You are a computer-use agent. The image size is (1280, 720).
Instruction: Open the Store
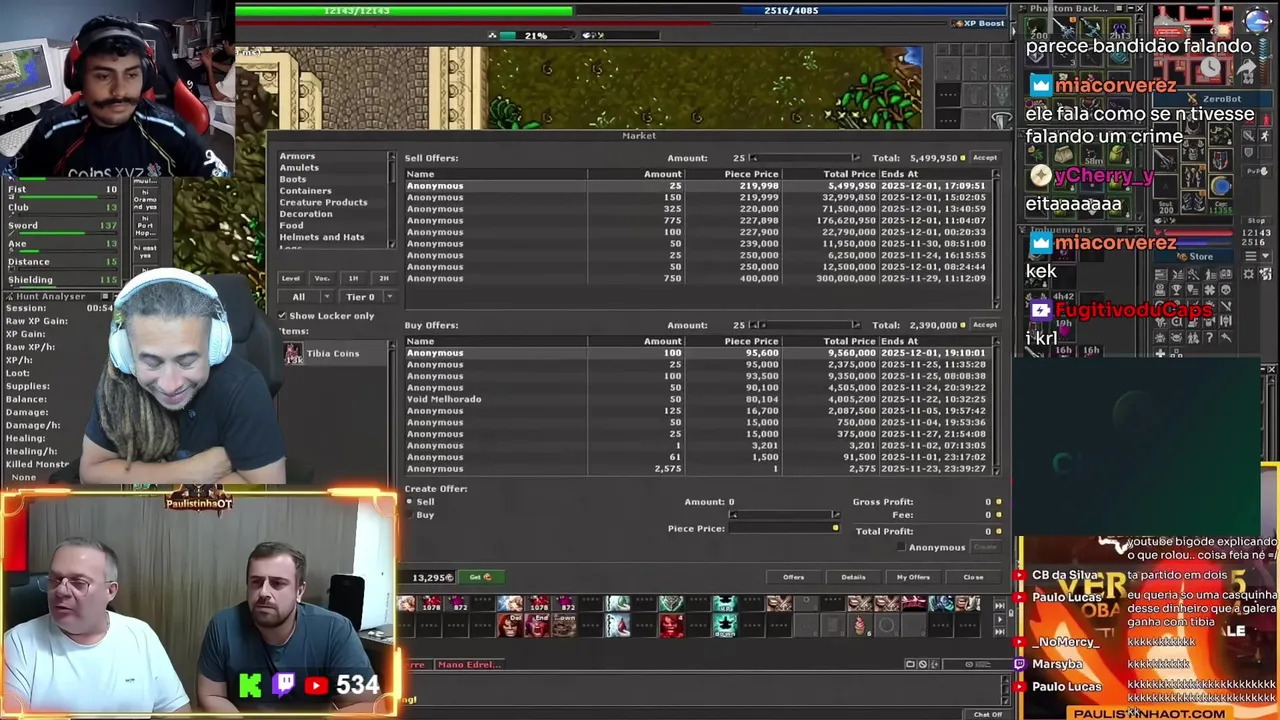click(x=1193, y=256)
